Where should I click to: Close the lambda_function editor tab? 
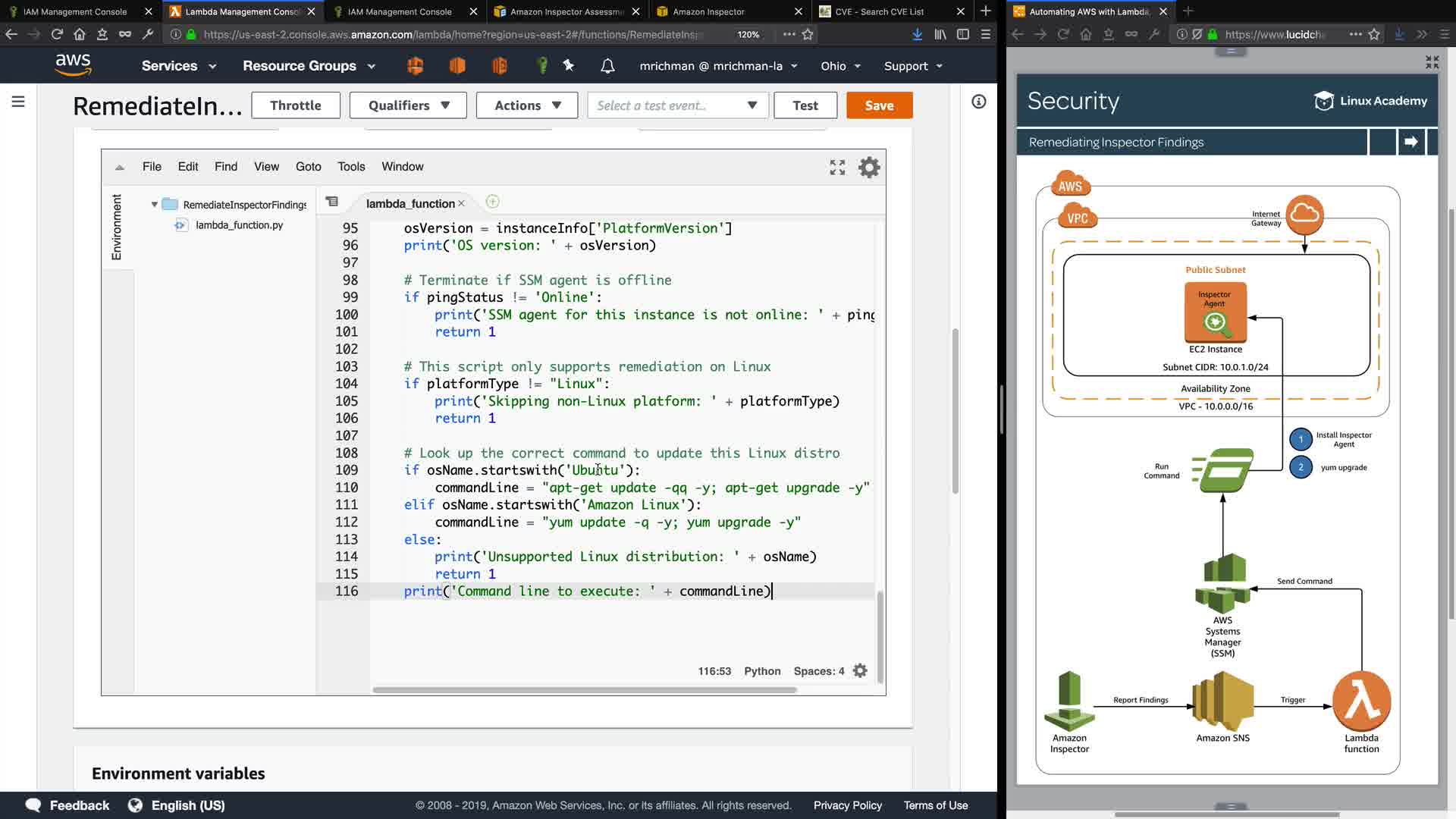pos(461,203)
